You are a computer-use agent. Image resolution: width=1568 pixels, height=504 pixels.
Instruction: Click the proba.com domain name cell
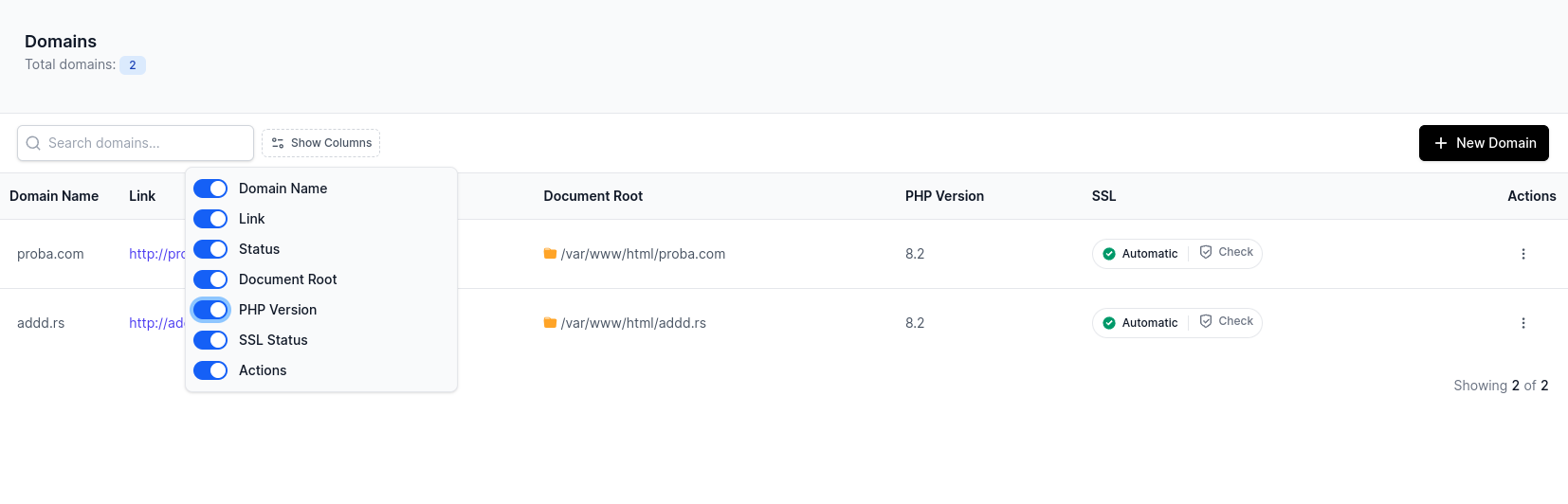point(50,254)
